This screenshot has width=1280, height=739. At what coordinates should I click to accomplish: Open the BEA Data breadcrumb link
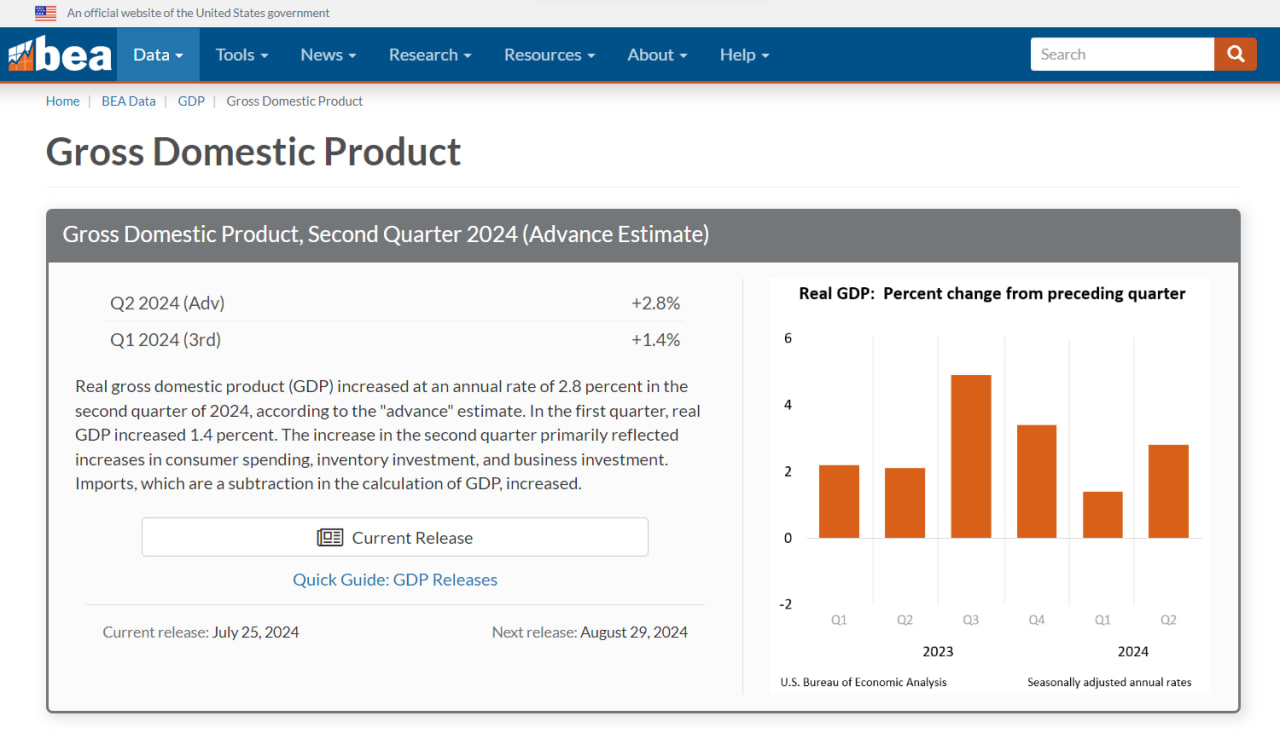(128, 101)
